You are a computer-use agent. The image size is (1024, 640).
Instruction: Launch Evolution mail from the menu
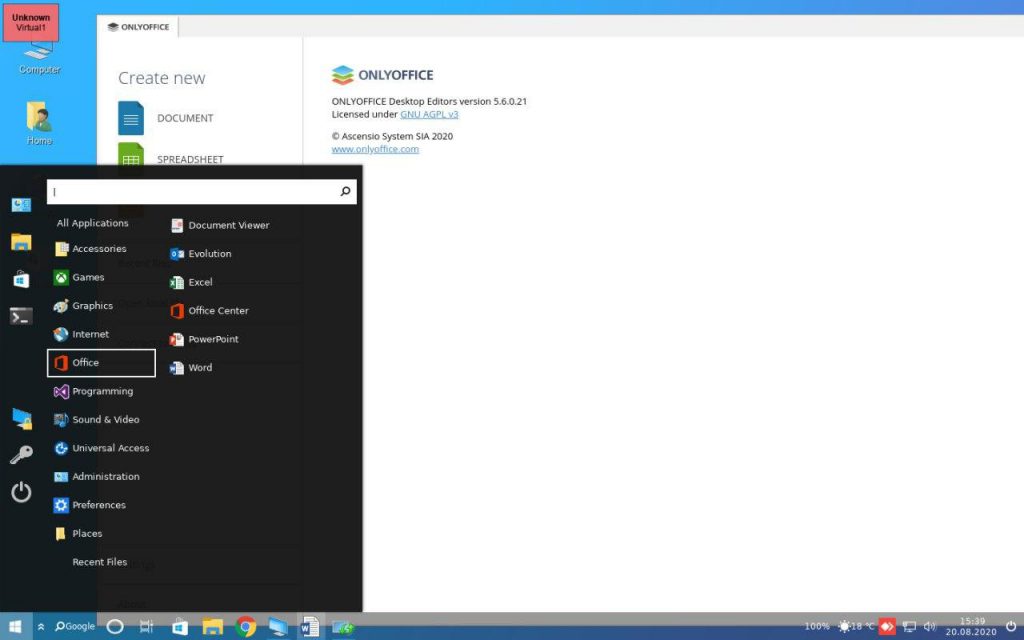[200, 253]
